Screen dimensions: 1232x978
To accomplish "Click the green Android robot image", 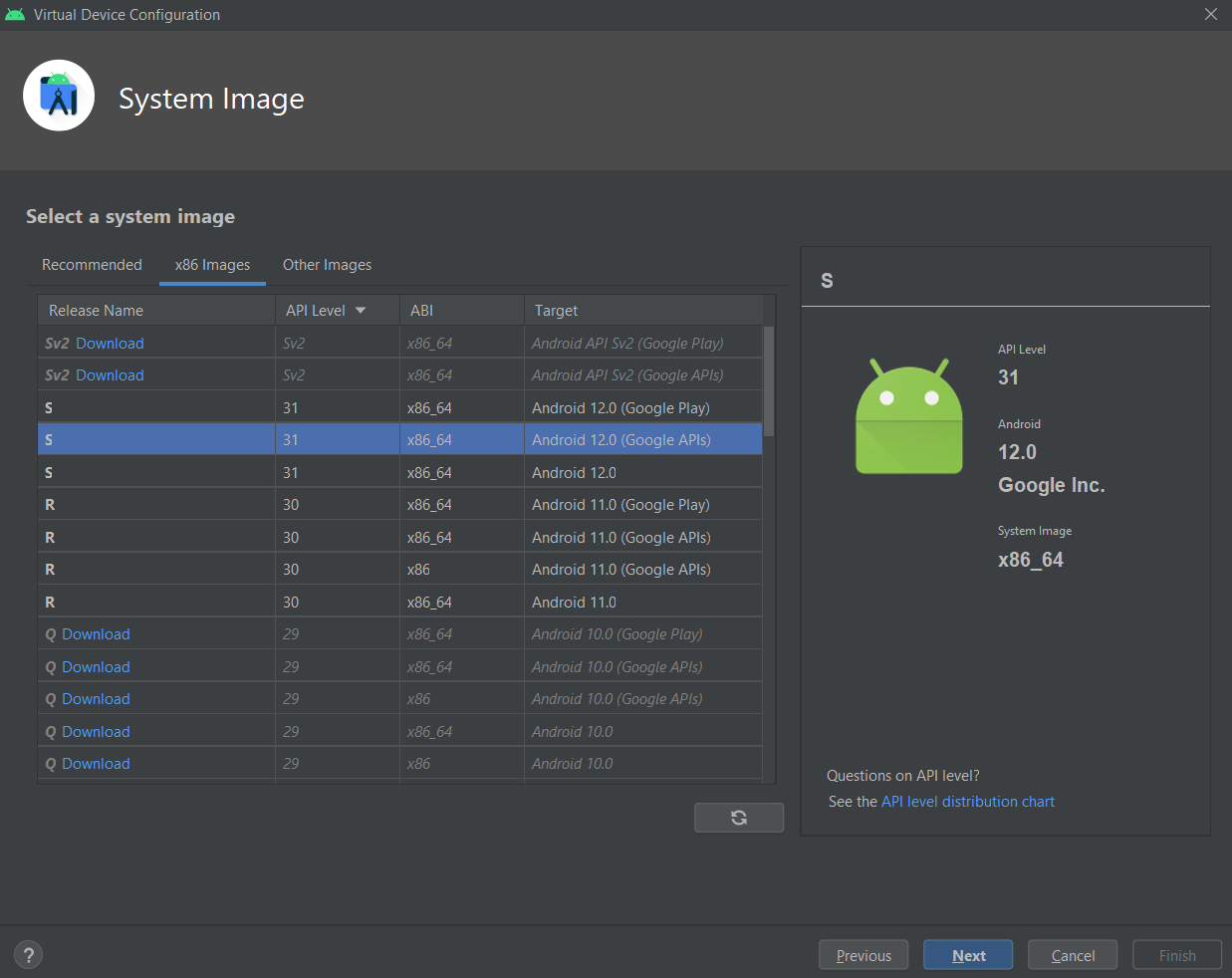I will click(x=909, y=416).
